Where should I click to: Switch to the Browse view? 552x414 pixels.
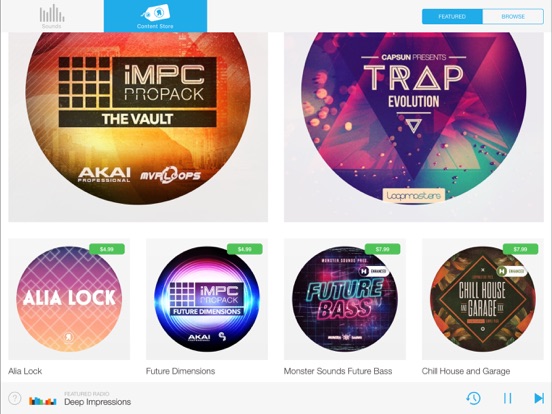[513, 17]
